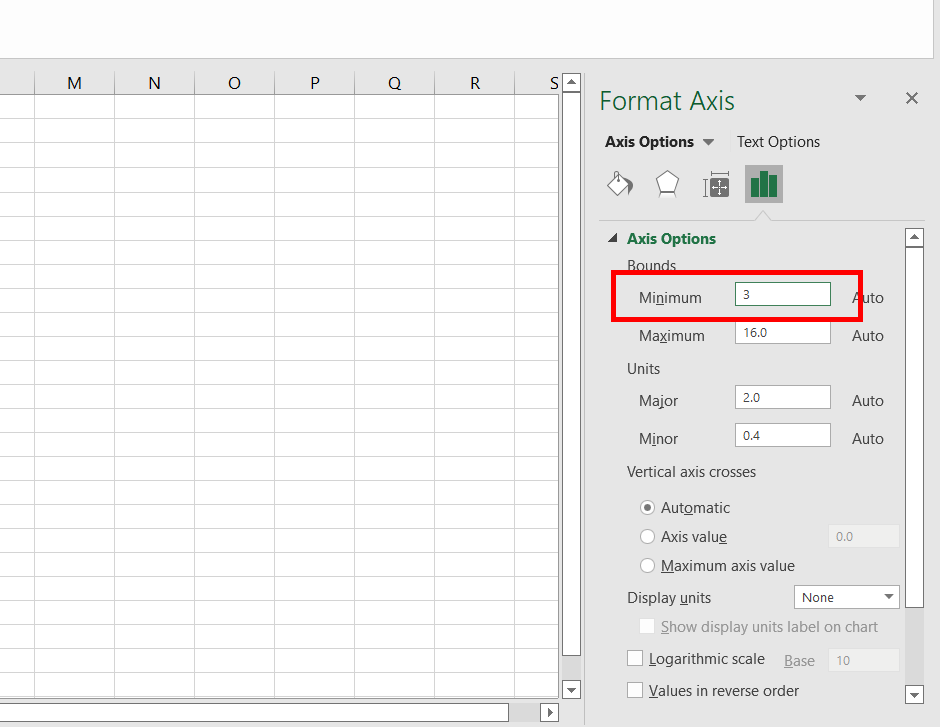Screen dimensions: 940x727
Task: Enable Values in reverse order checkbox
Action: pyautogui.click(x=635, y=690)
